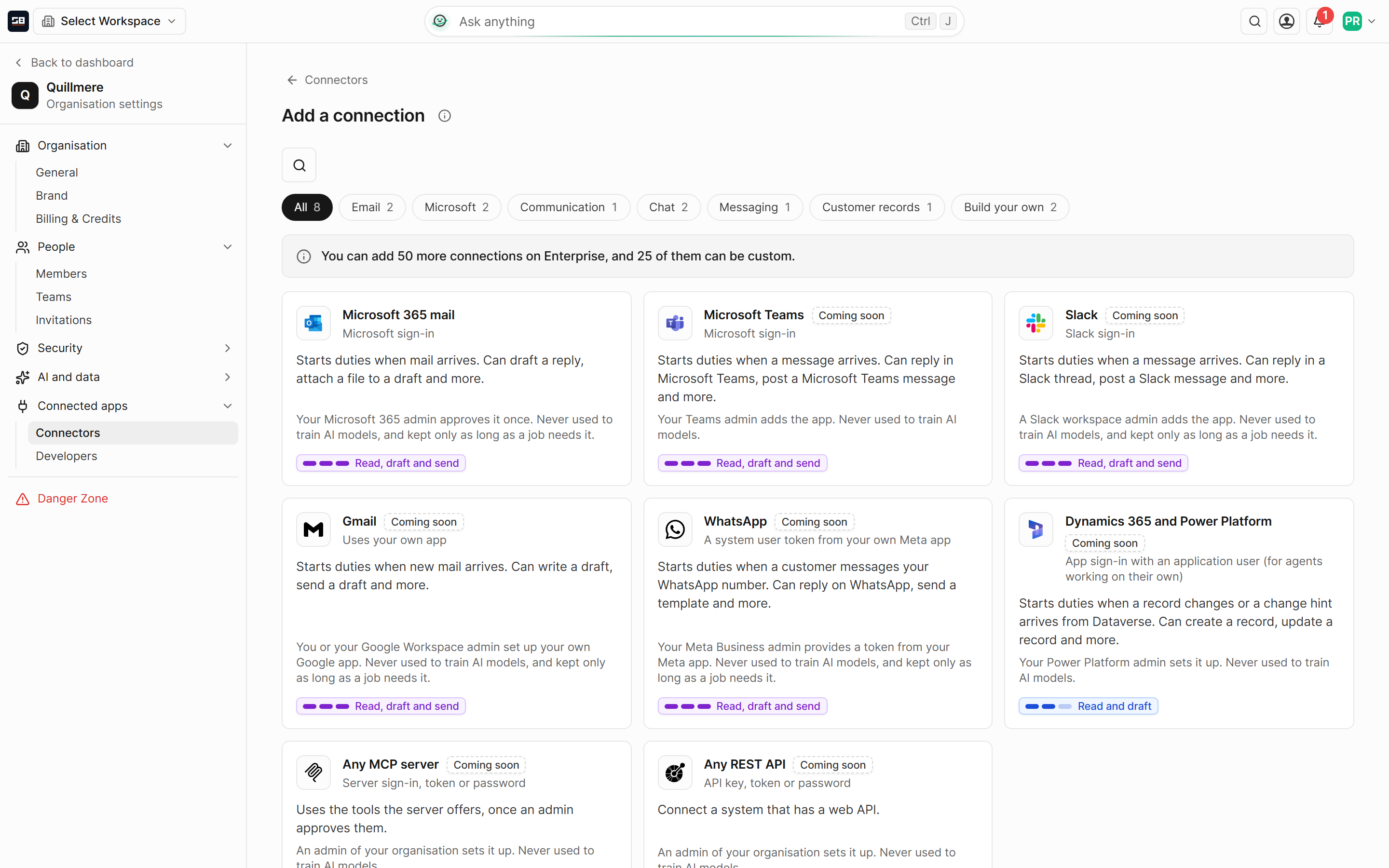Click the Quillmere Q organisation logo
Viewport: 1389px width, 868px height.
[25, 95]
